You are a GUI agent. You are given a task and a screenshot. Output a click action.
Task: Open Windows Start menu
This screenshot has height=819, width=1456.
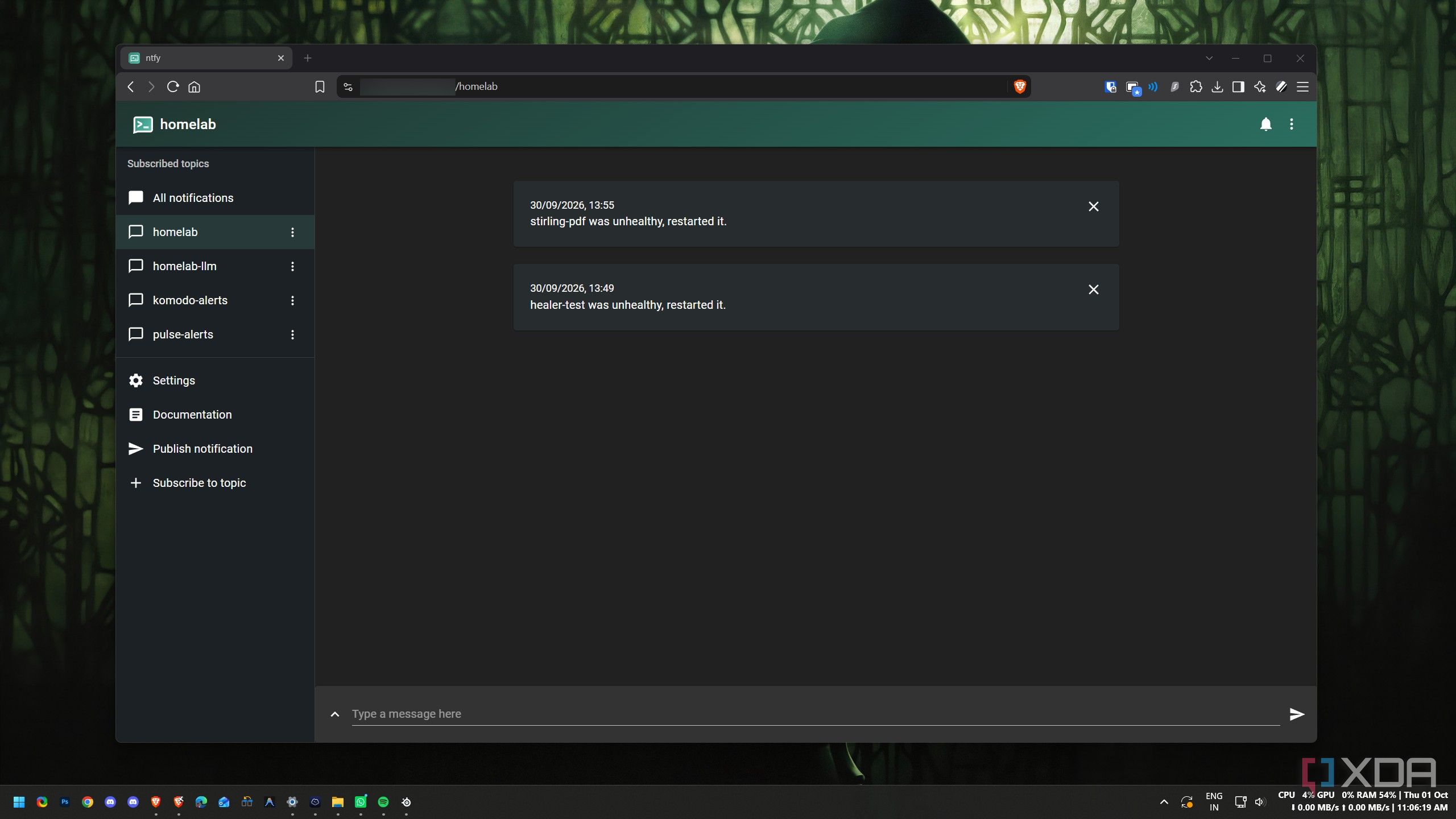click(x=19, y=802)
